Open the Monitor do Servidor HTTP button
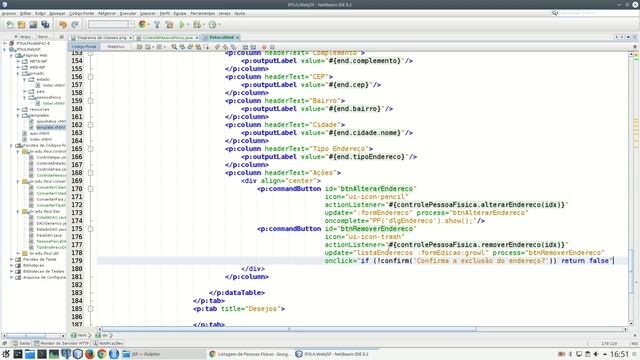This screenshot has width=640, height=360. [x=61, y=344]
